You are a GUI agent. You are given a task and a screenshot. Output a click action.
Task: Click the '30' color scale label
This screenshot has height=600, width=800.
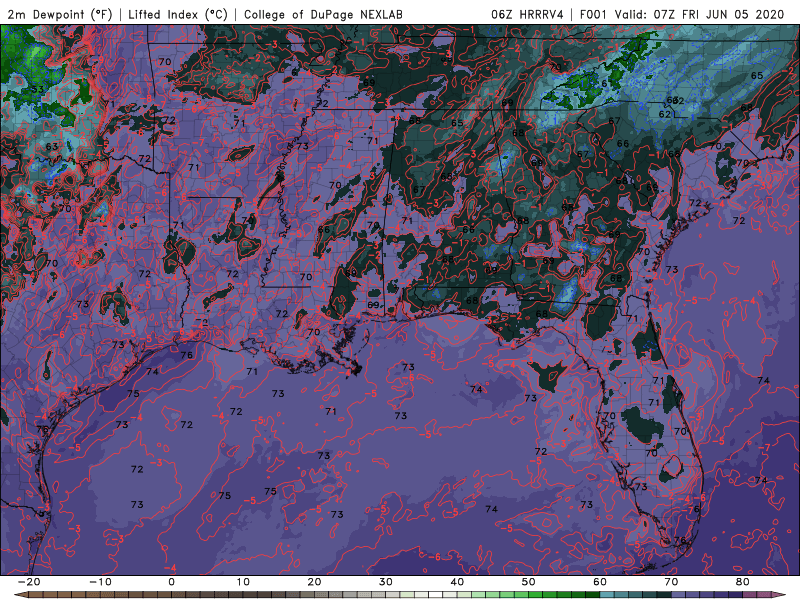pos(386,582)
